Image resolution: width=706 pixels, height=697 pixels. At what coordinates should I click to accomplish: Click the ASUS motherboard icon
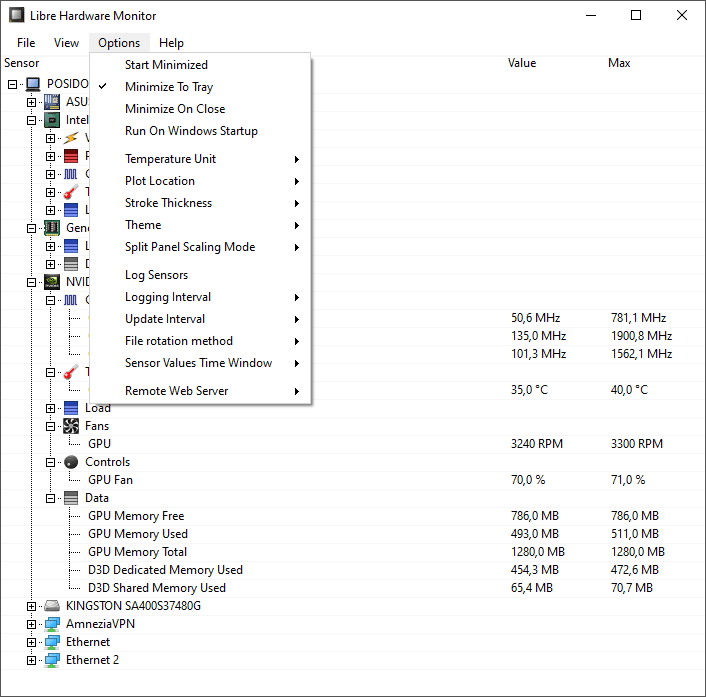52,102
